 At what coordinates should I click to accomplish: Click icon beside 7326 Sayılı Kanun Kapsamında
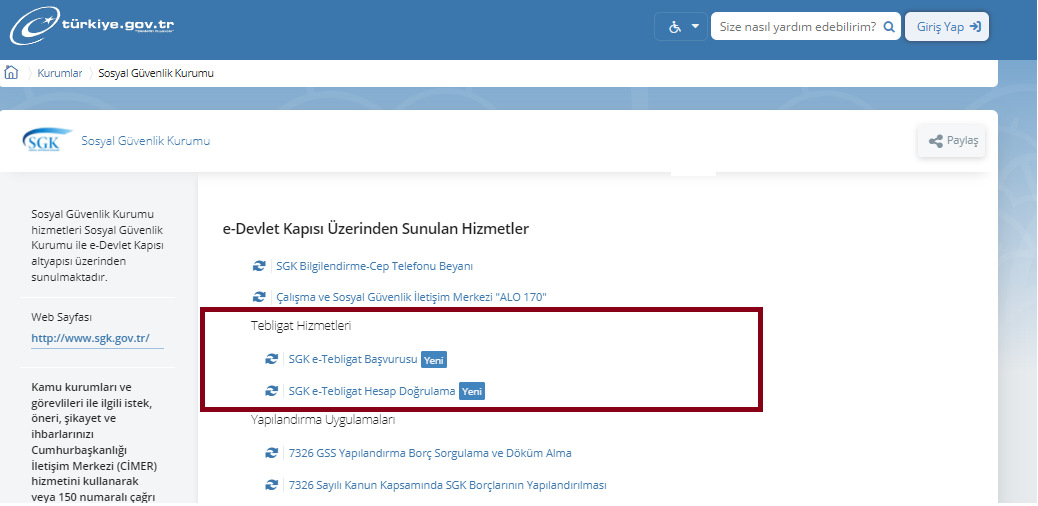coord(271,485)
